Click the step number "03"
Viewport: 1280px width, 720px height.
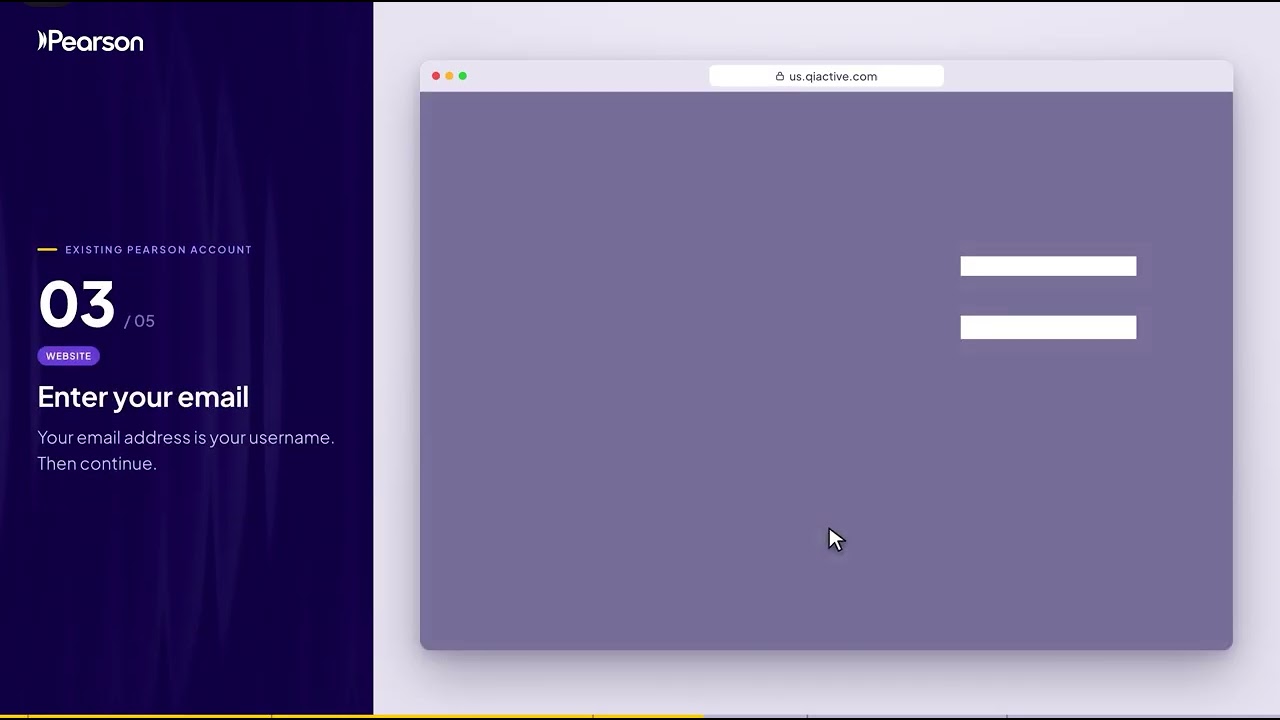pos(77,304)
